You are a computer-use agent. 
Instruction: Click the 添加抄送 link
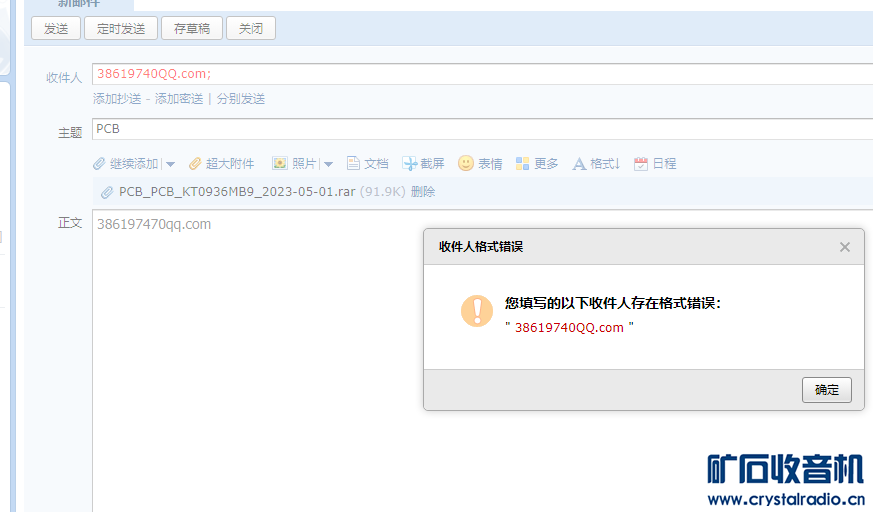pyautogui.click(x=117, y=99)
